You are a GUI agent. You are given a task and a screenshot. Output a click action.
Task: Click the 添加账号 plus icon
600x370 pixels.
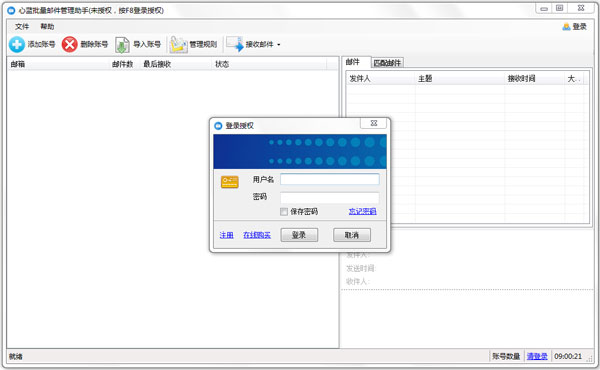17,44
